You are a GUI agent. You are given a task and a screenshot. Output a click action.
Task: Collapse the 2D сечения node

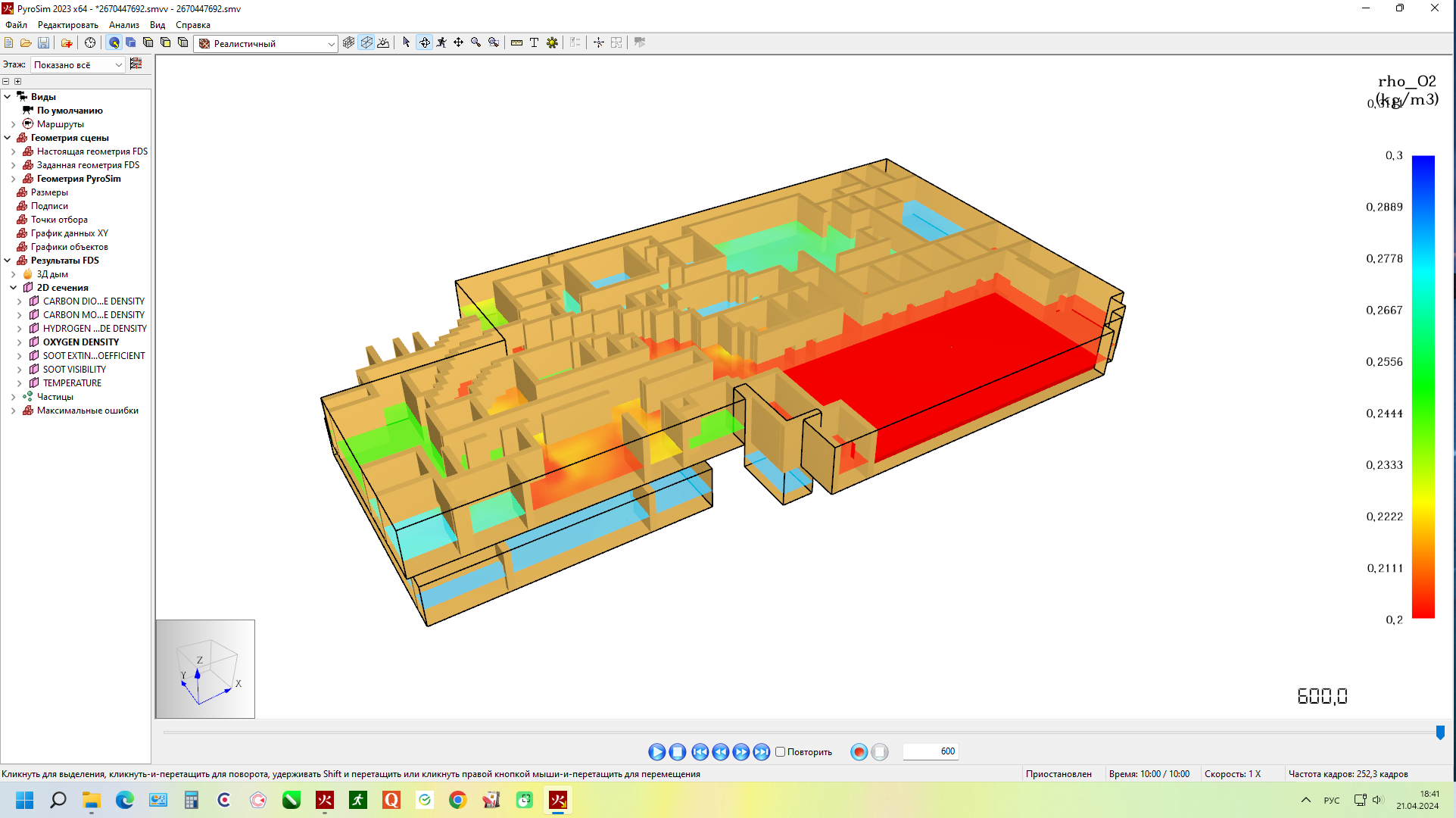pos(14,288)
